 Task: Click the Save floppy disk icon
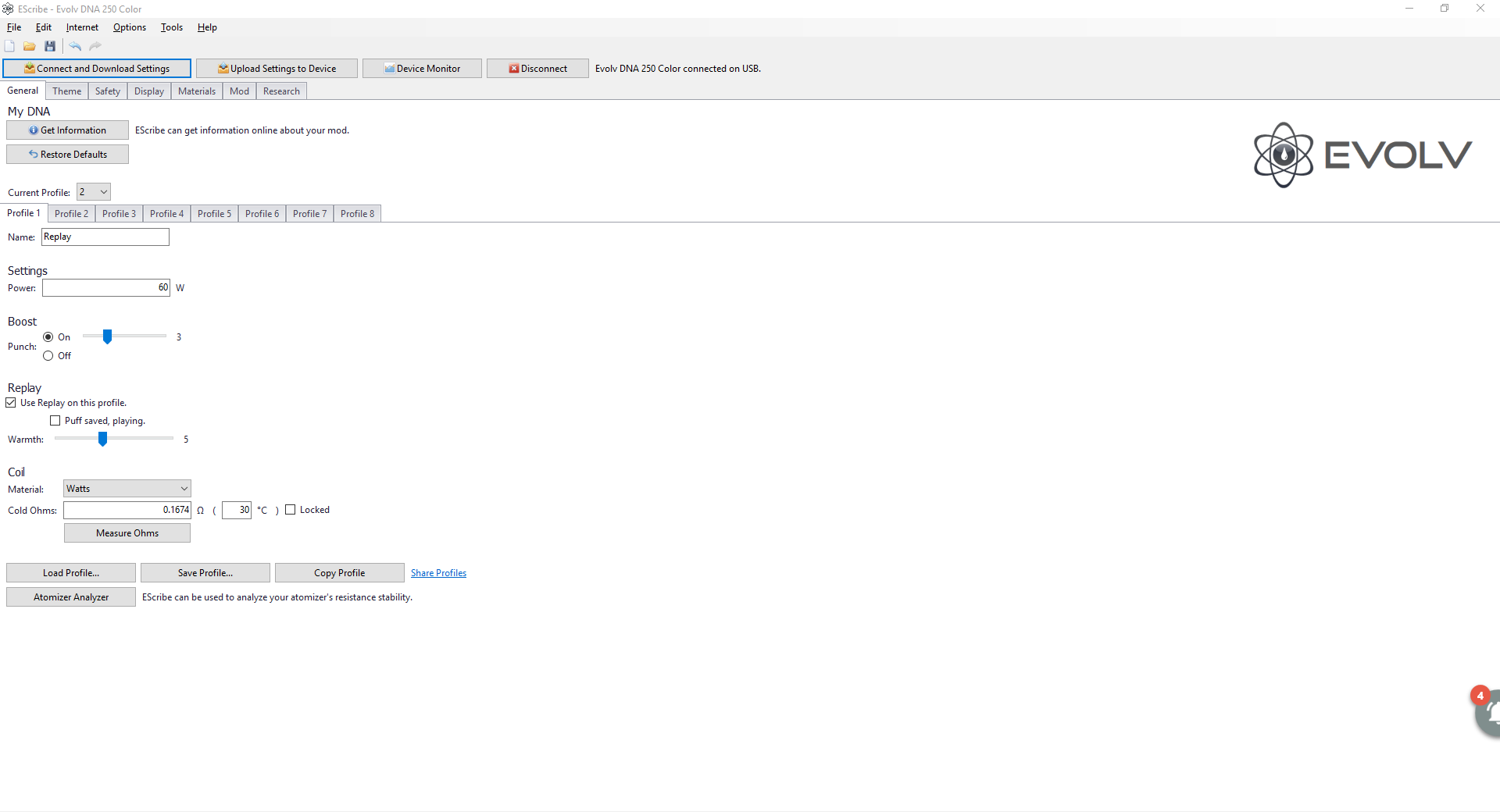pyautogui.click(x=50, y=47)
